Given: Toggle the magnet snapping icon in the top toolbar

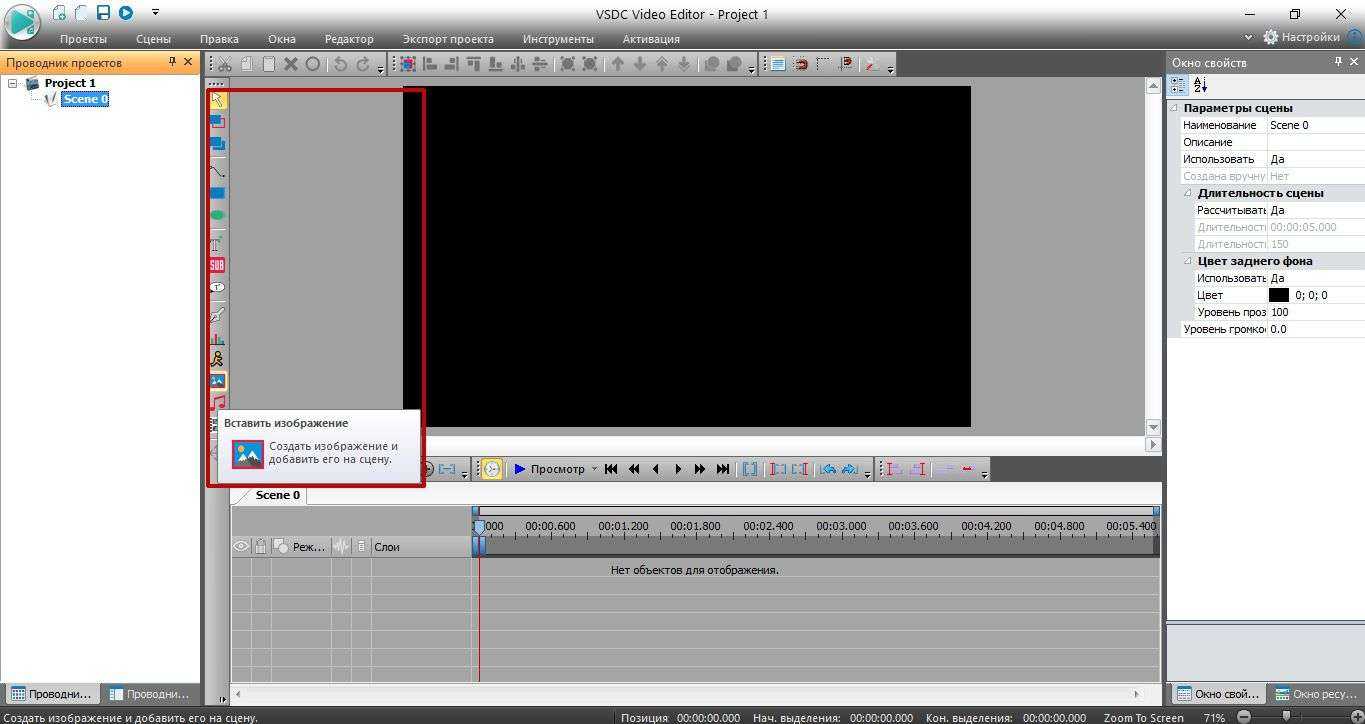Looking at the screenshot, I should (x=800, y=64).
